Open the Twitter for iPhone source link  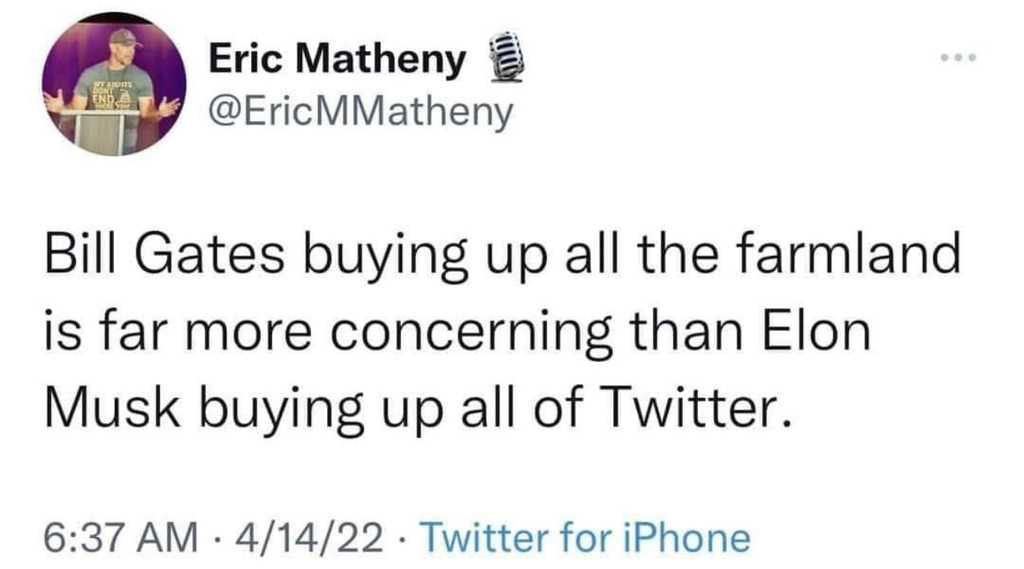tap(585, 537)
